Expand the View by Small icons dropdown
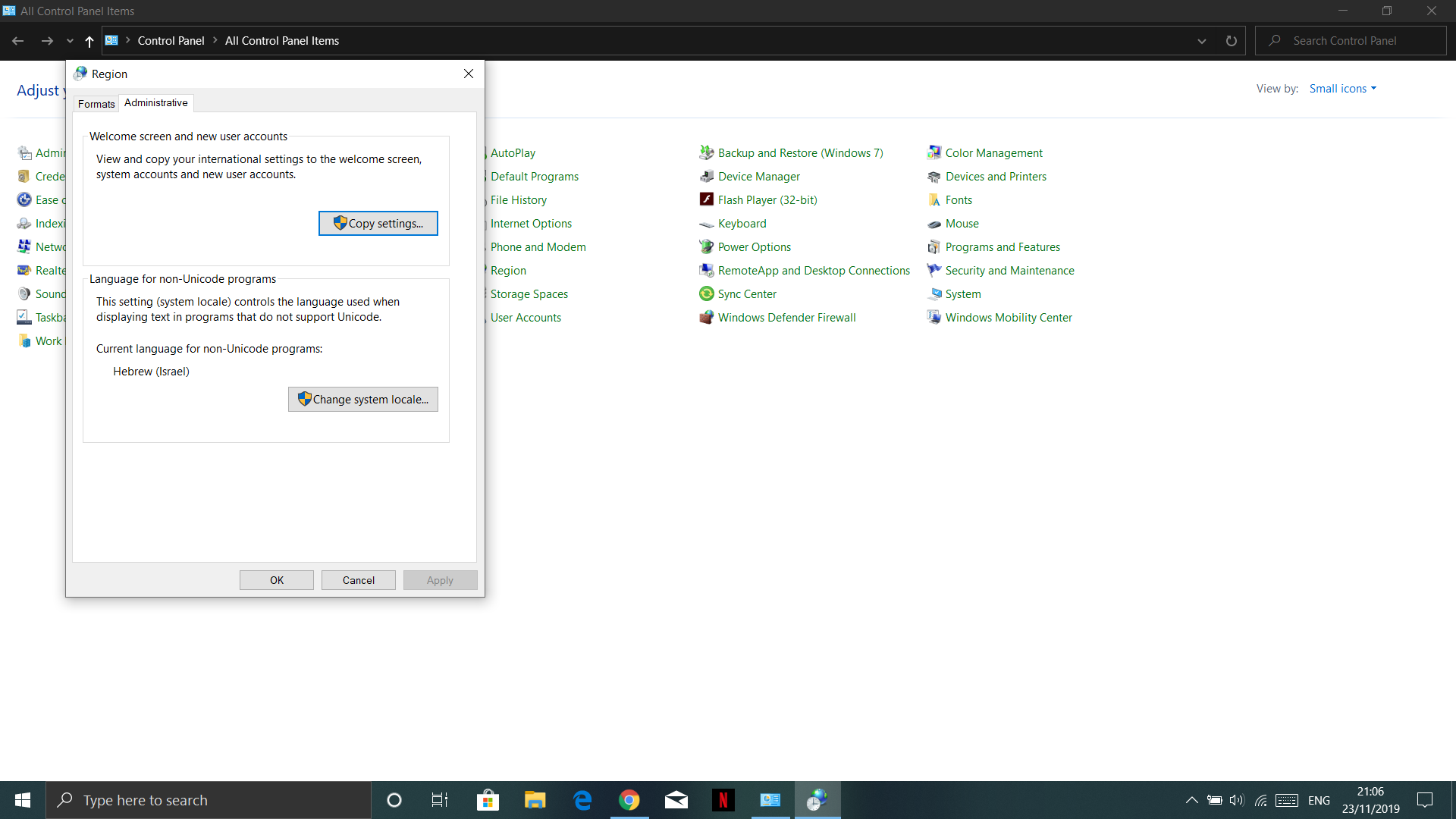The image size is (1456, 819). pyautogui.click(x=1342, y=89)
